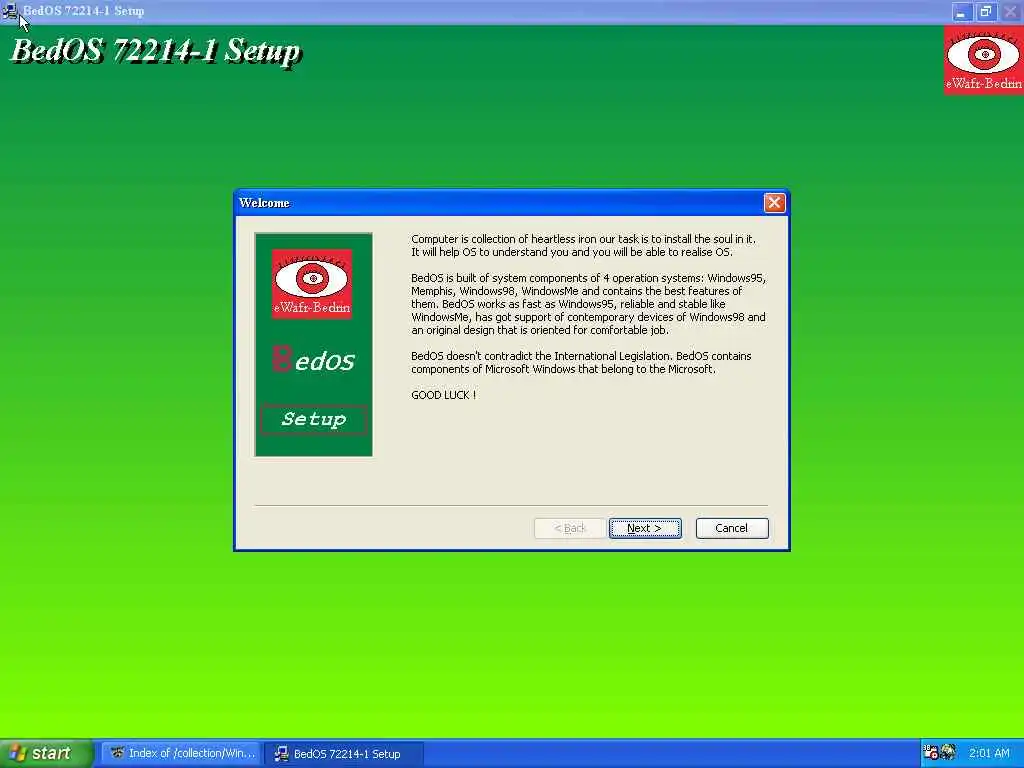Click the paragraph starting 'Computer is collection'
This screenshot has height=768, width=1024.
583,246
